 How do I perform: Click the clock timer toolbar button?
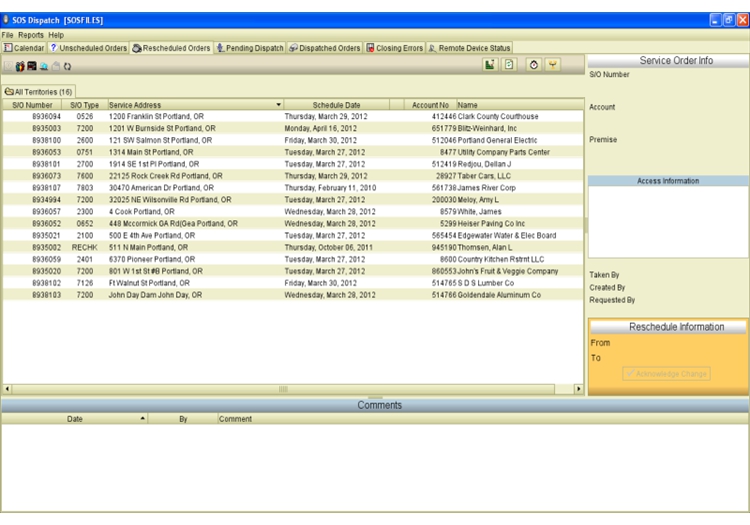(x=534, y=65)
